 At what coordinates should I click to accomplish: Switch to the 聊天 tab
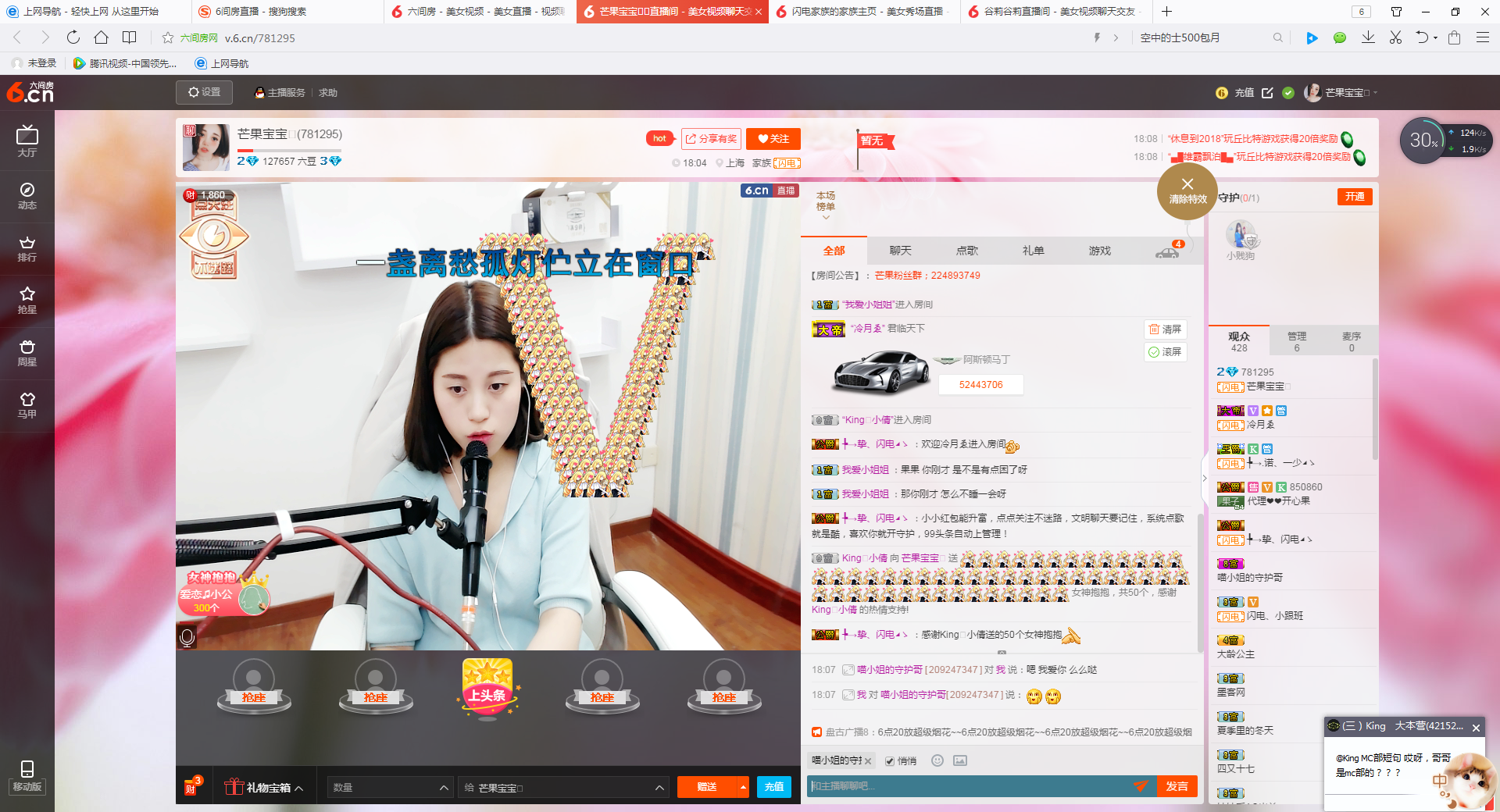click(x=900, y=251)
